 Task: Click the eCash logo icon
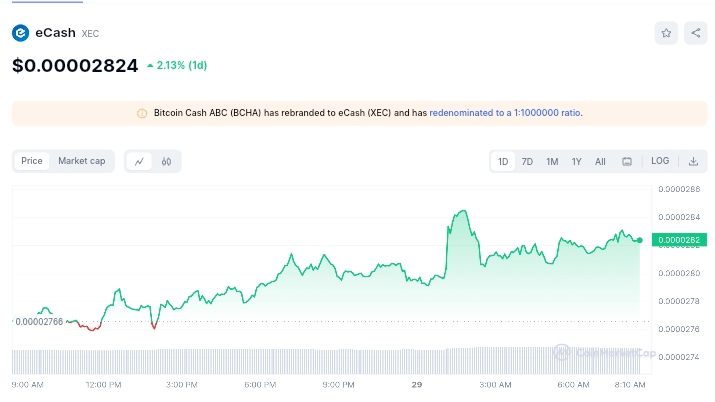click(21, 33)
